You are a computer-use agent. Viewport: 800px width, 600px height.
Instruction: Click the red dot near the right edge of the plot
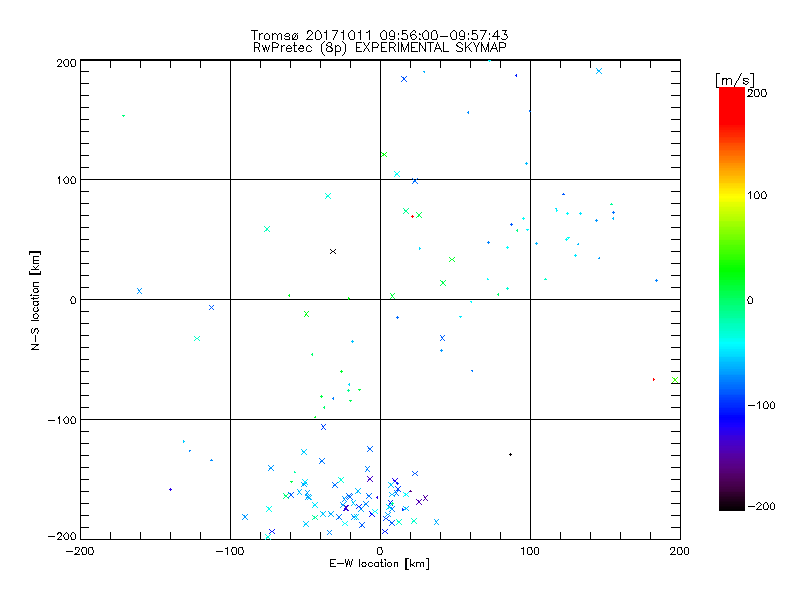pos(654,380)
